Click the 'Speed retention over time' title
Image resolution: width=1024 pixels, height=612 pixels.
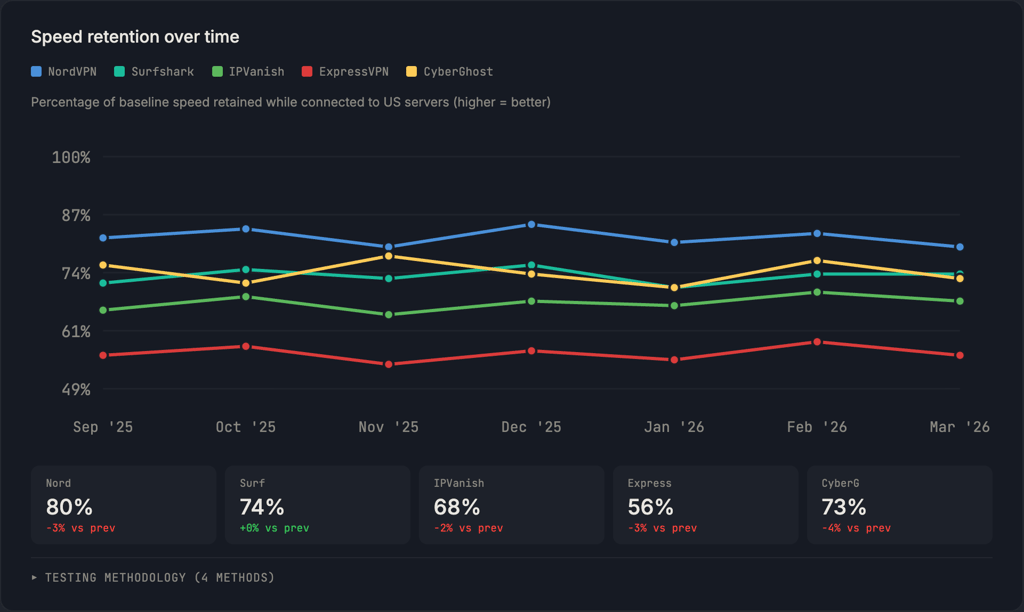135,37
